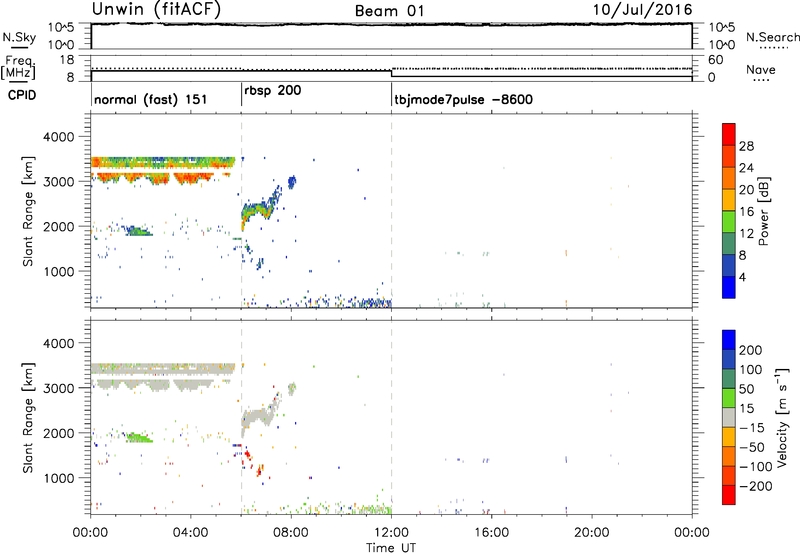Click the '20:00' time tick label
The width and height of the screenshot is (800, 554).
(592, 533)
